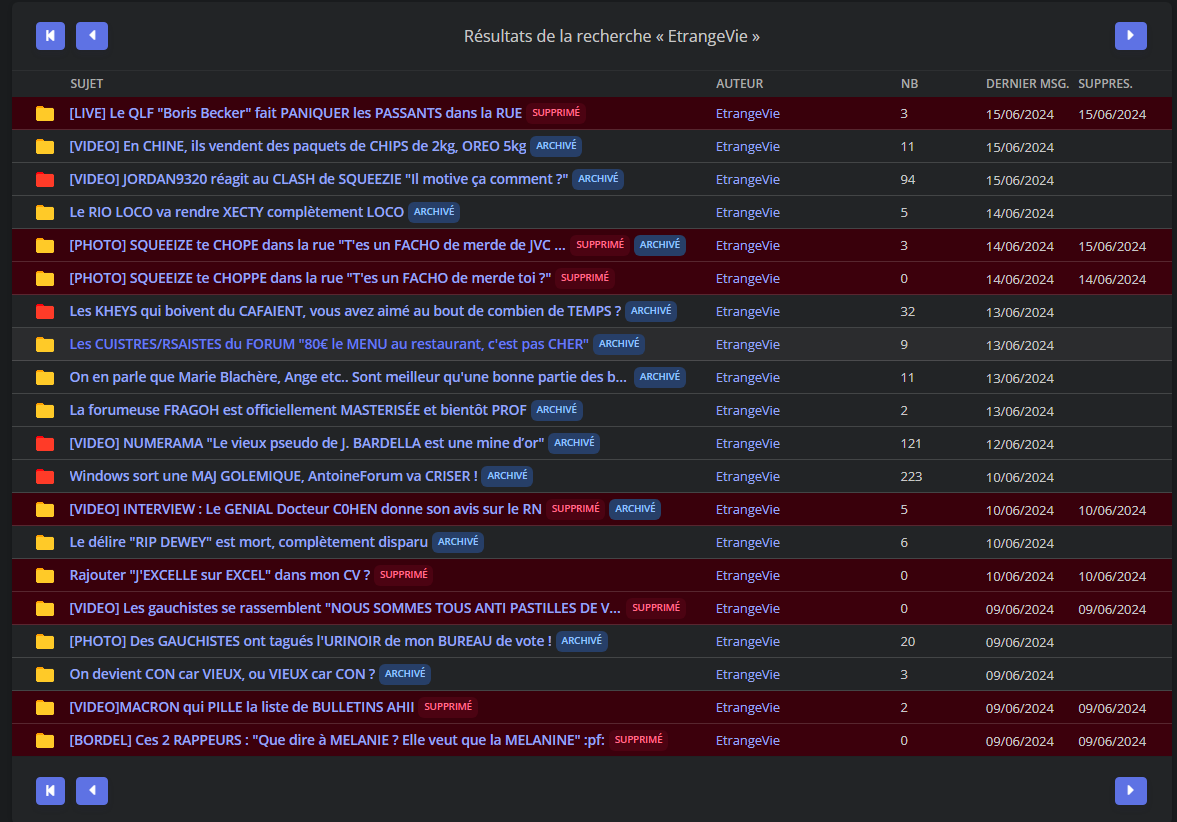The image size is (1177, 822).
Task: Click red folder icon of KHEYS CAFAIENT topic
Action: (x=45, y=312)
